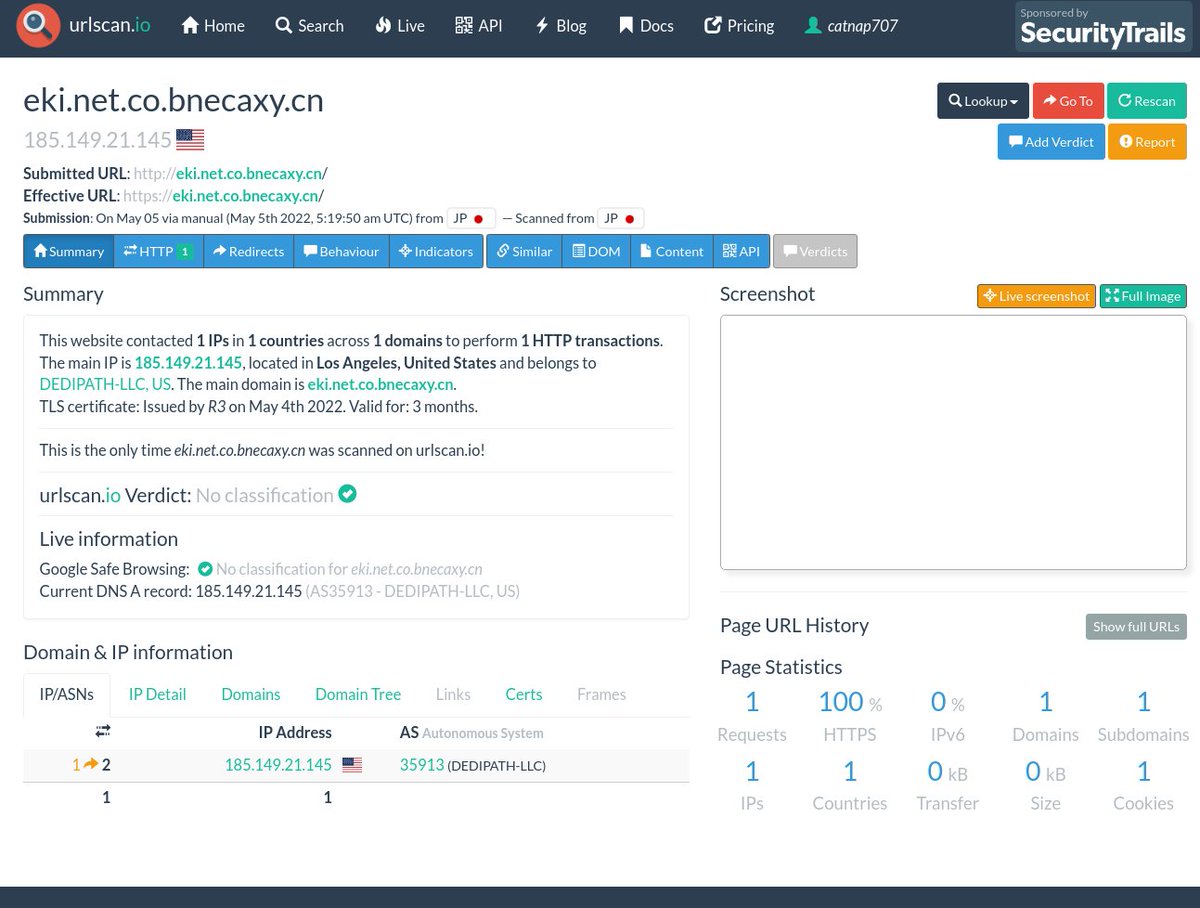Open the Full Image view
This screenshot has width=1200, height=908.
pyautogui.click(x=1143, y=296)
